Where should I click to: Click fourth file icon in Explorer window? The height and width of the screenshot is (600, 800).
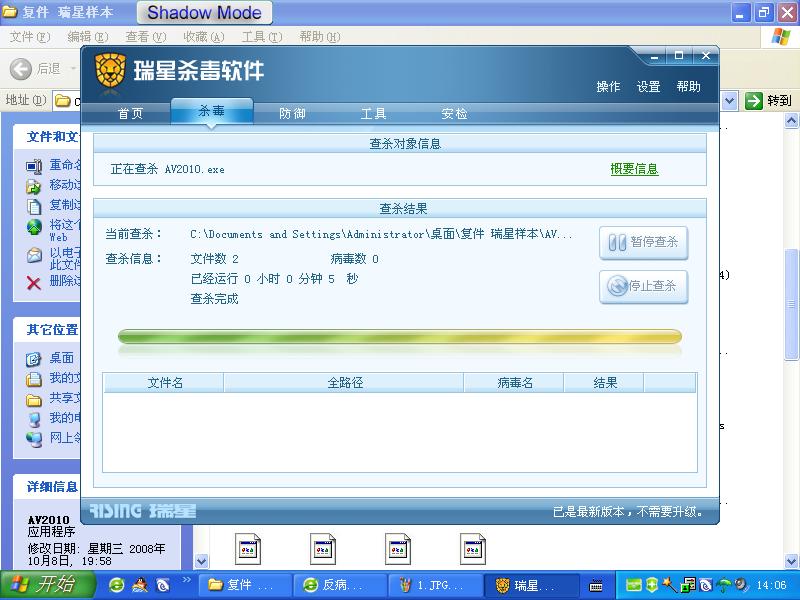472,549
